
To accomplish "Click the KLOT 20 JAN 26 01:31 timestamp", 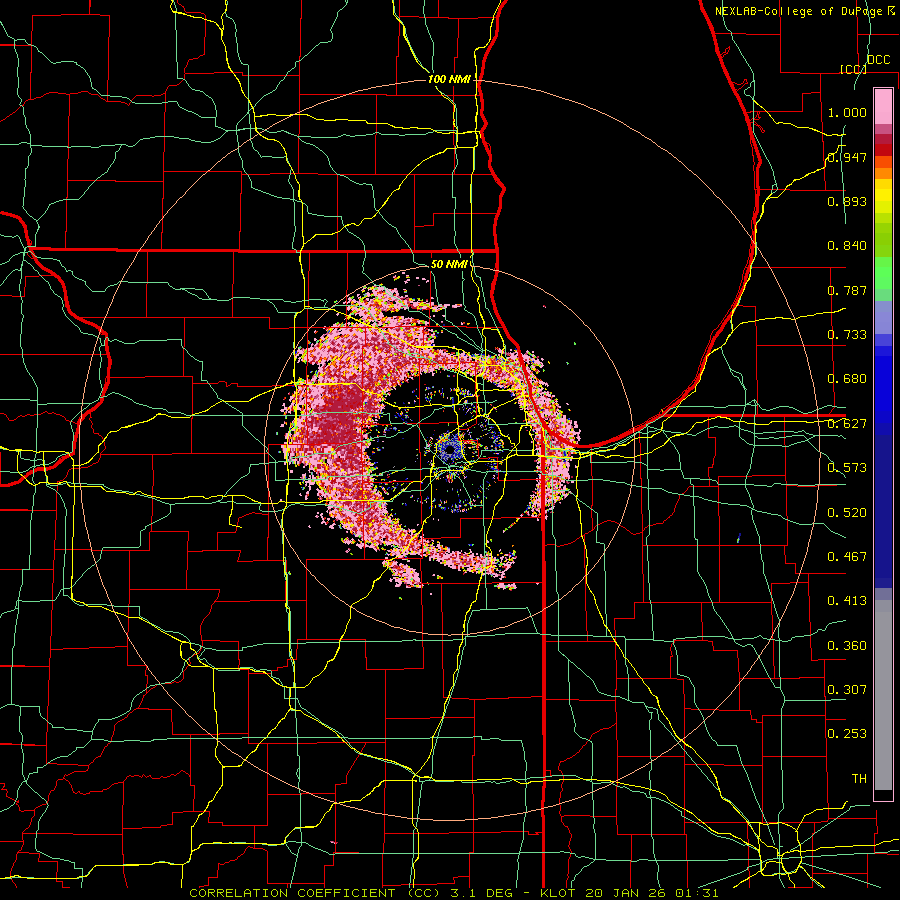I will pyautogui.click(x=629, y=893).
